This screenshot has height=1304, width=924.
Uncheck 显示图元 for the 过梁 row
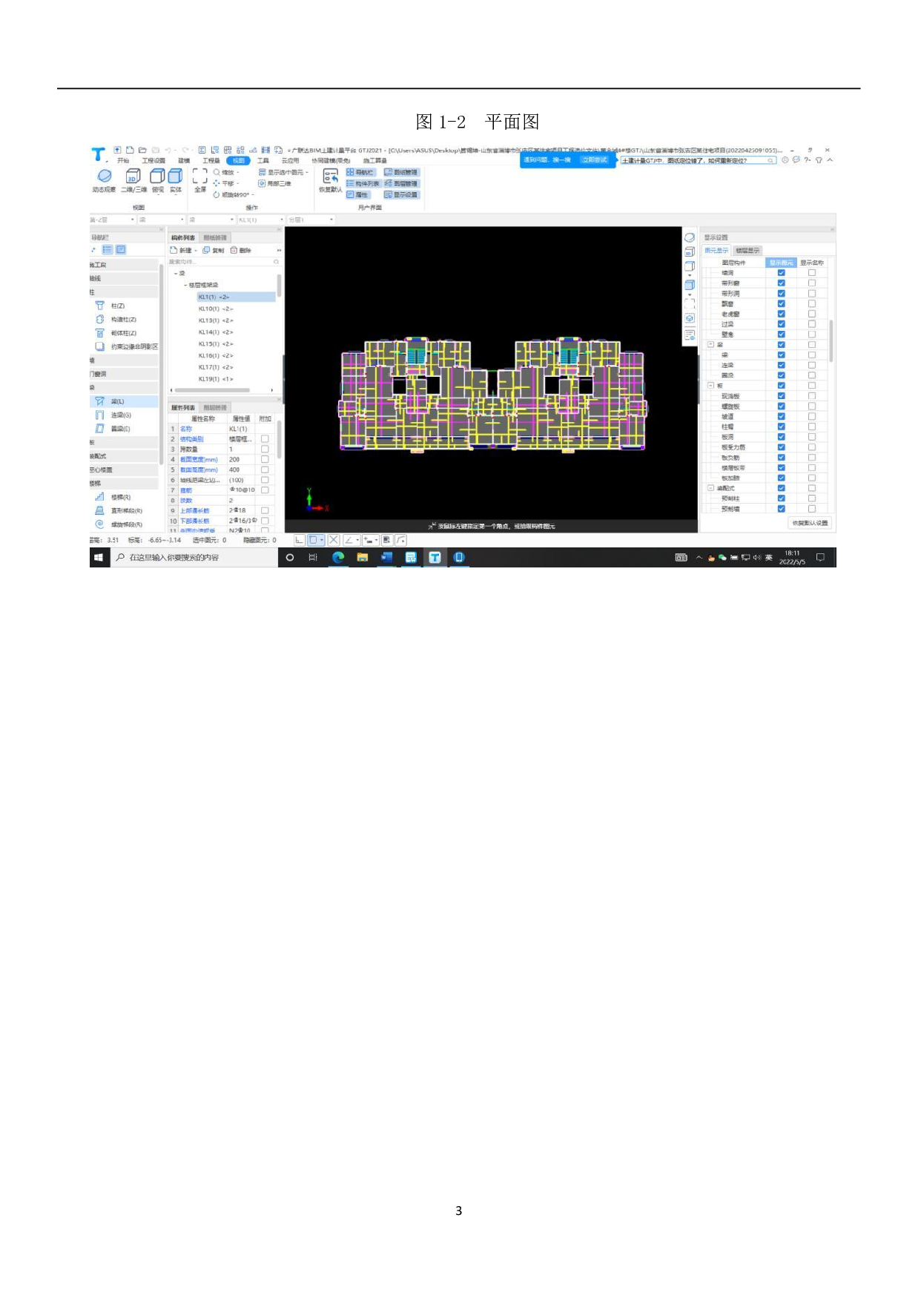pyautogui.click(x=781, y=324)
